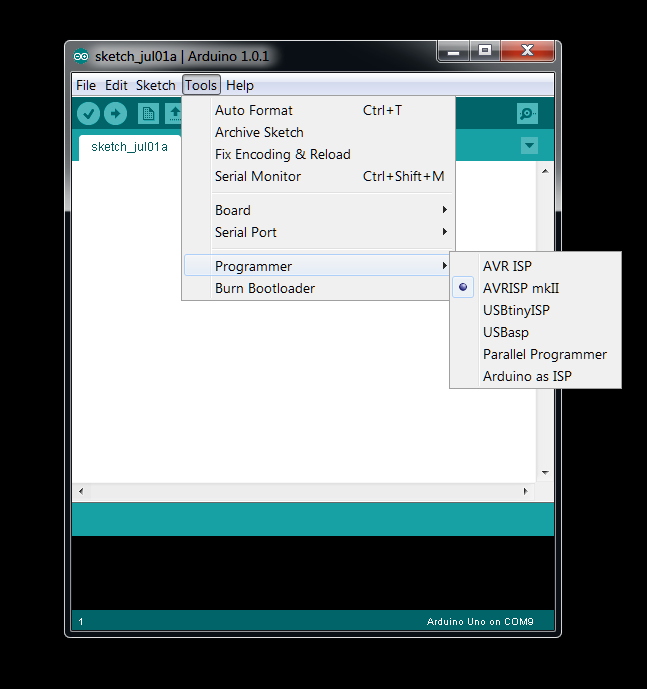Select Parallel Programmer option
The height and width of the screenshot is (689, 647).
(x=536, y=354)
